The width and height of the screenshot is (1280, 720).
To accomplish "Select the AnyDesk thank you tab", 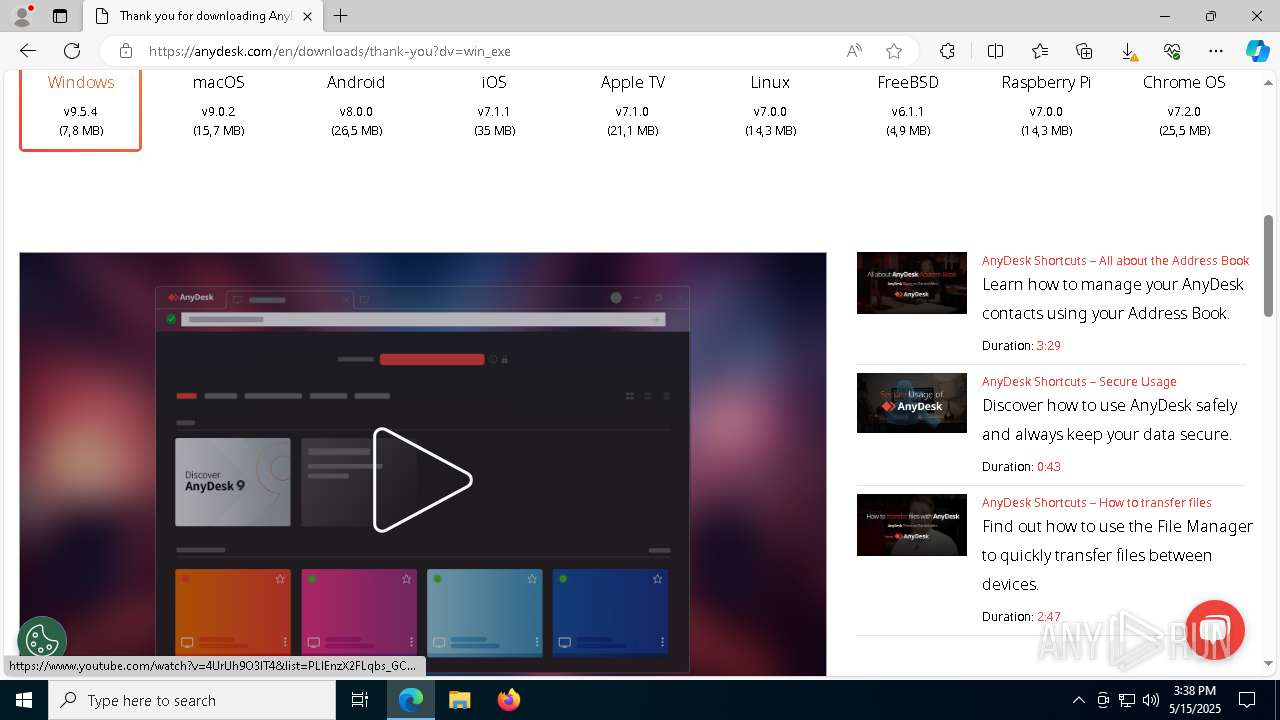I will 203,16.
